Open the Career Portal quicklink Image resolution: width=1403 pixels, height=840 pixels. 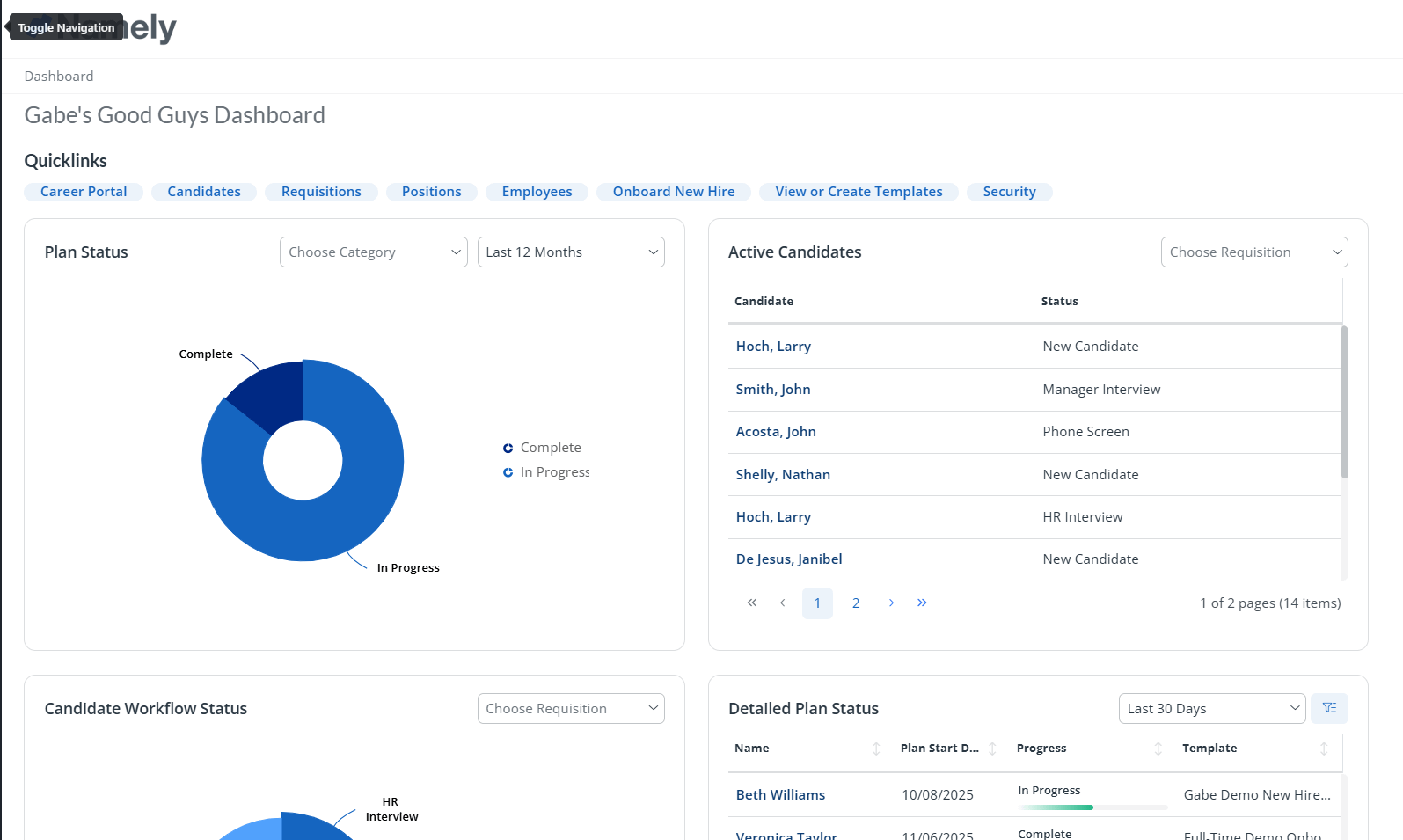(84, 192)
